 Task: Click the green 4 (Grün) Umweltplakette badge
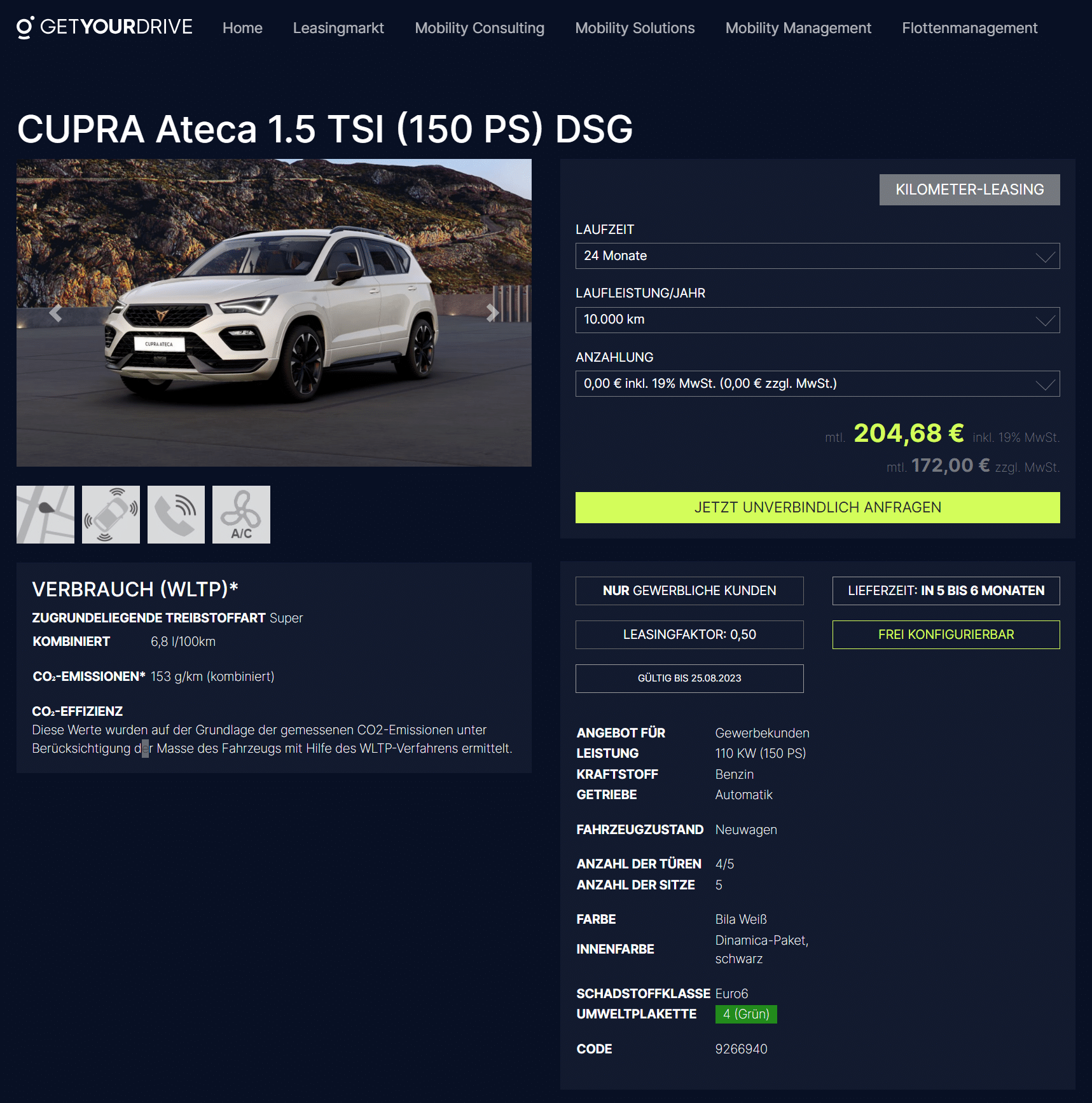click(x=746, y=1014)
